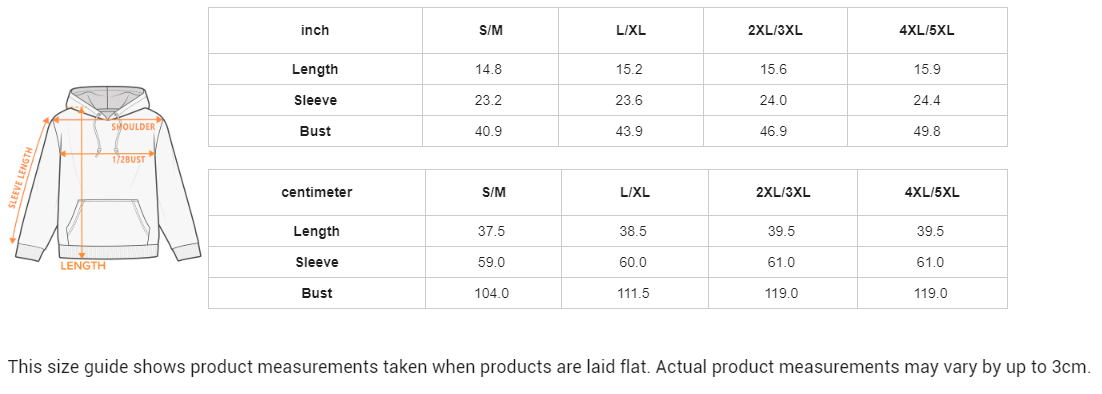Click the Bust row label in inch table
This screenshot has height=394, width=1102.
315,131
